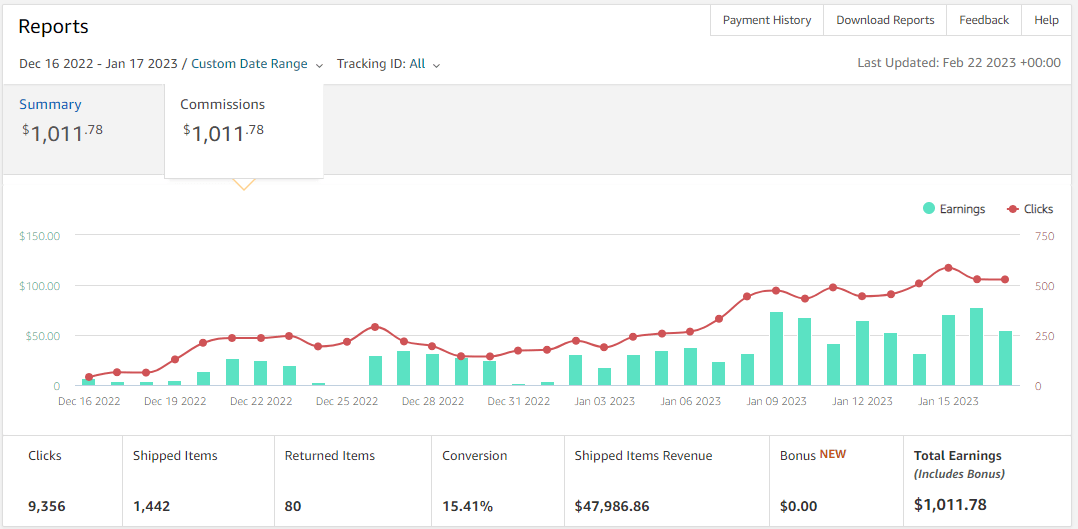Switch to the Summary tab
This screenshot has width=1078, height=529.
[50, 104]
